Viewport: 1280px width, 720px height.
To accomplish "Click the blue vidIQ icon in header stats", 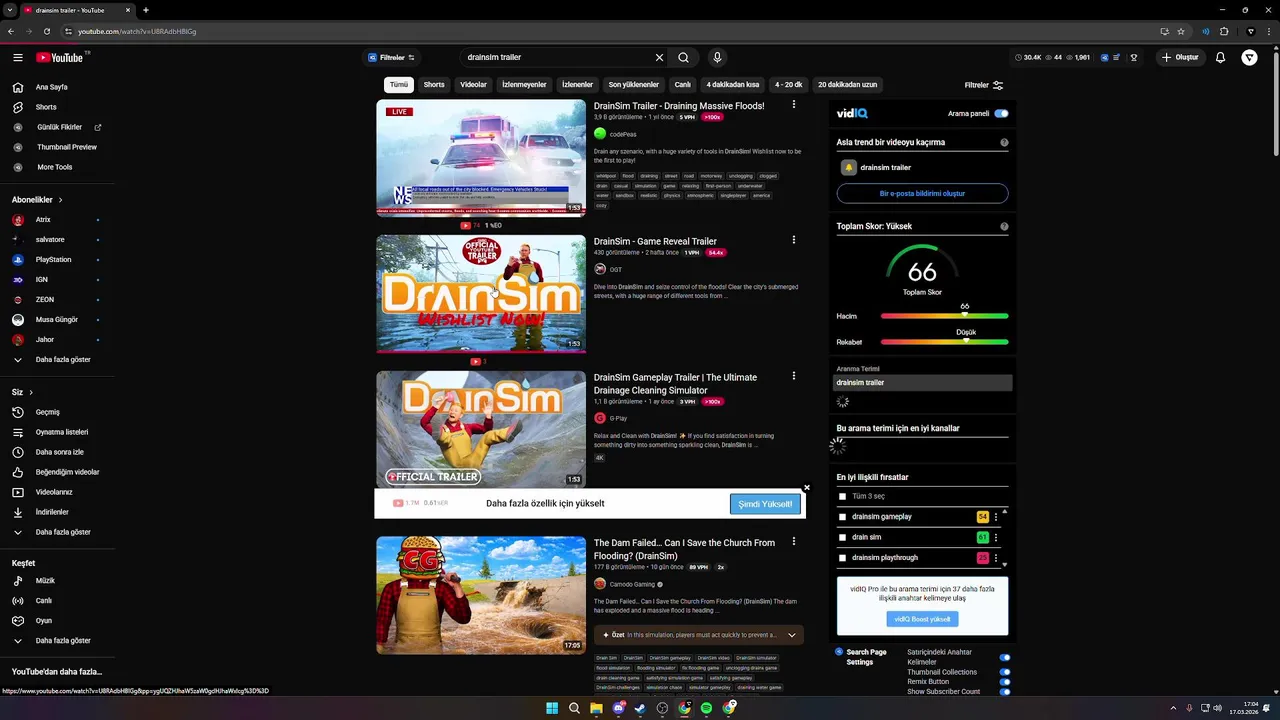I will 1104,58.
